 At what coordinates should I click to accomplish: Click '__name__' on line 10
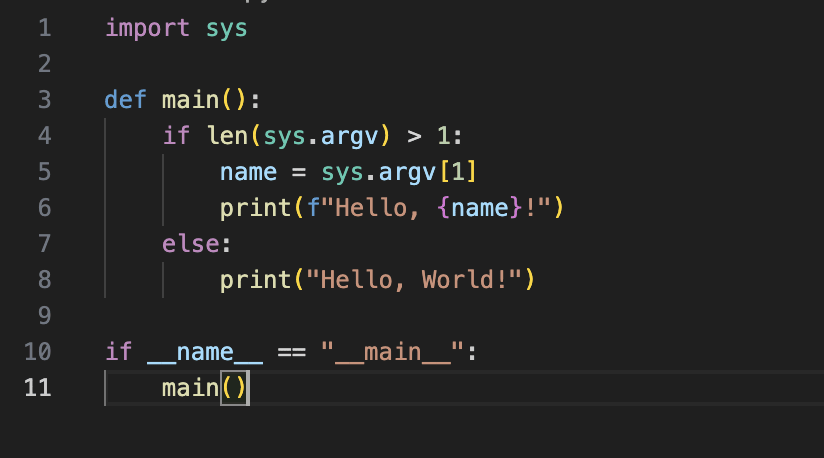[205, 352]
